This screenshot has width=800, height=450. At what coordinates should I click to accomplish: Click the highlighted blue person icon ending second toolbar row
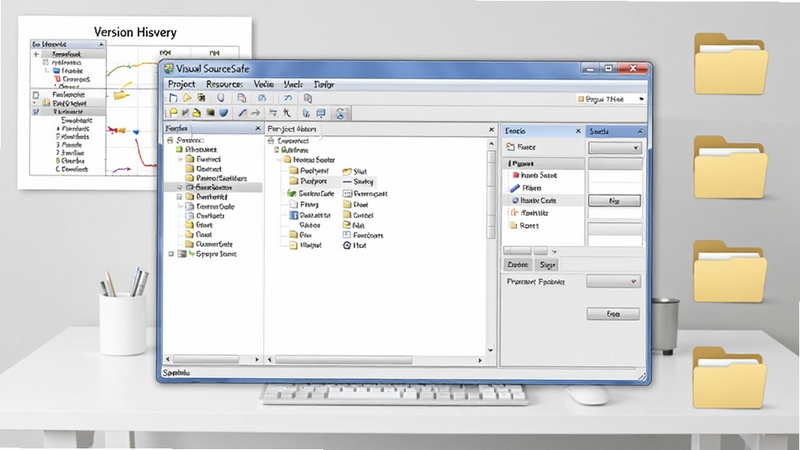340,113
